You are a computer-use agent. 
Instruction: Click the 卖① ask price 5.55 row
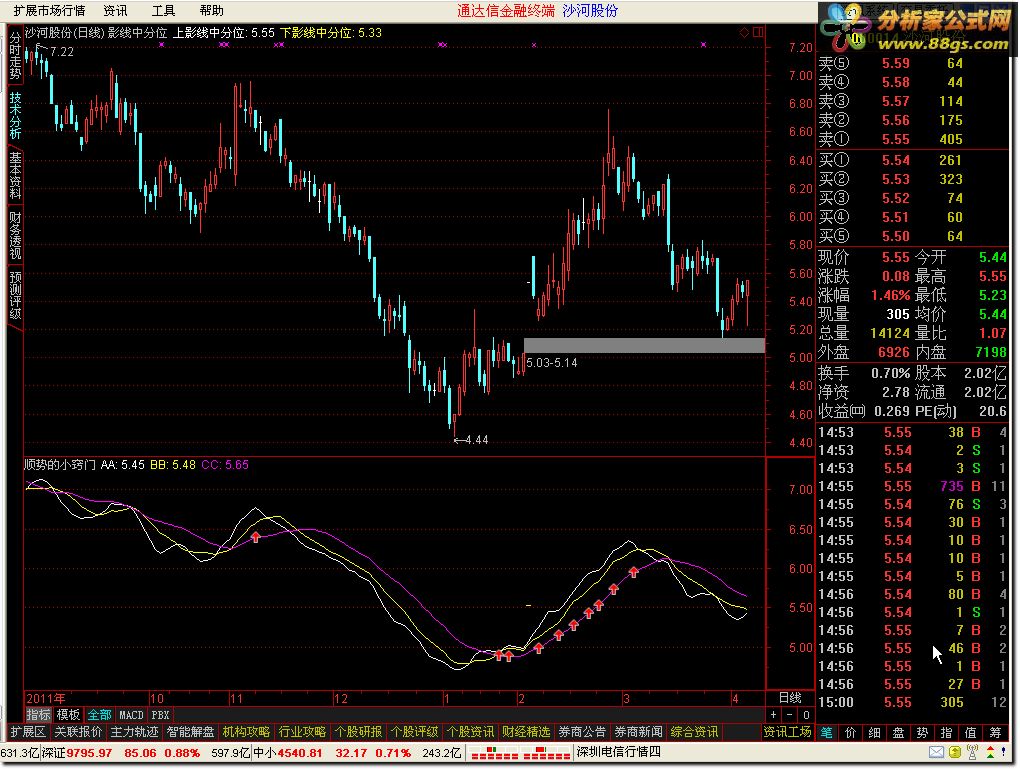(913, 139)
